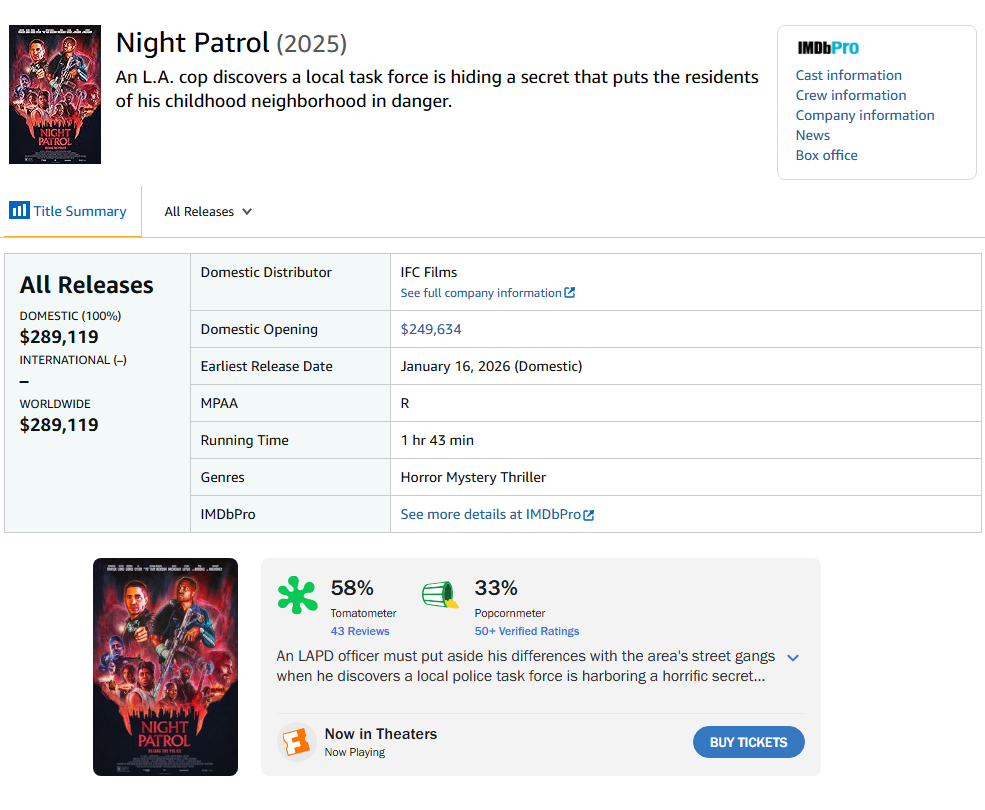This screenshot has height=810, width=985.
Task: Click the $249,634 domestic opening link
Action: (x=430, y=329)
